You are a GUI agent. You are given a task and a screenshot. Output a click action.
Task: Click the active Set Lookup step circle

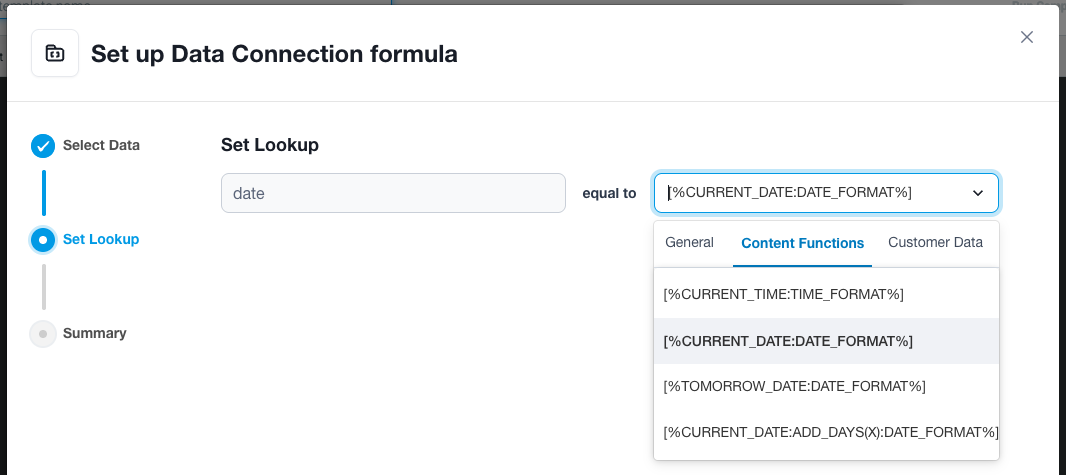click(x=43, y=239)
